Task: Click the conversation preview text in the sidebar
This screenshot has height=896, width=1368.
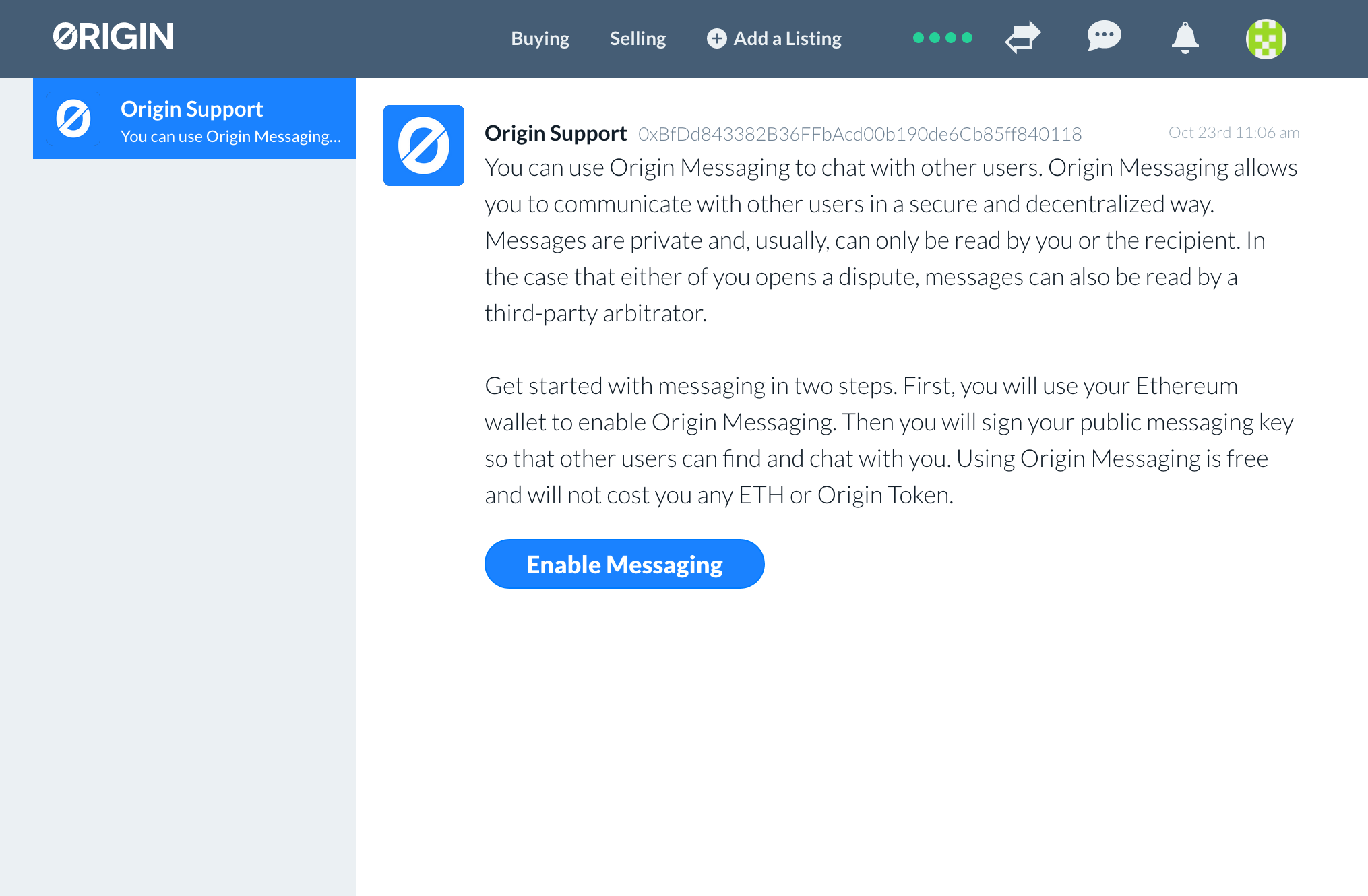Action: point(231,136)
